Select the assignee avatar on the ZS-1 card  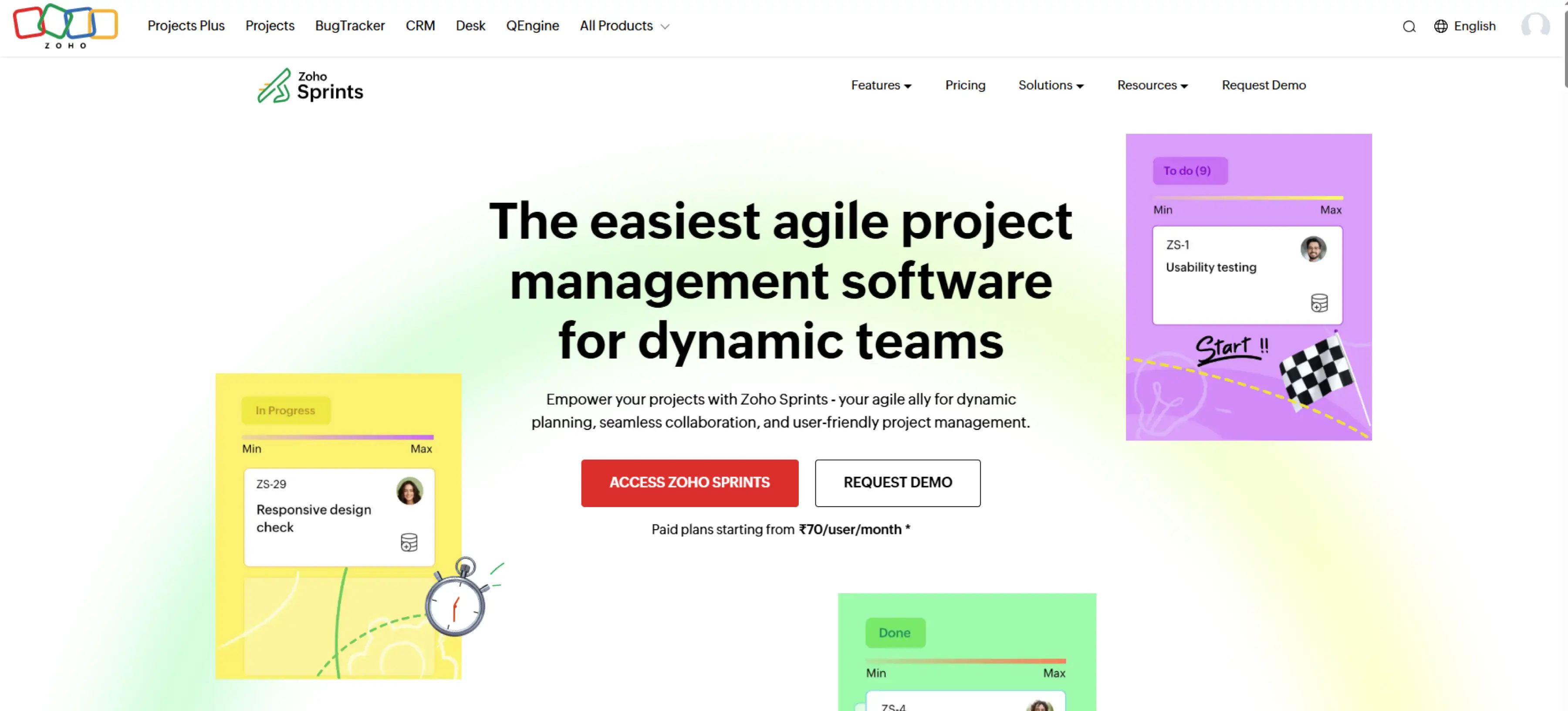[x=1314, y=249]
